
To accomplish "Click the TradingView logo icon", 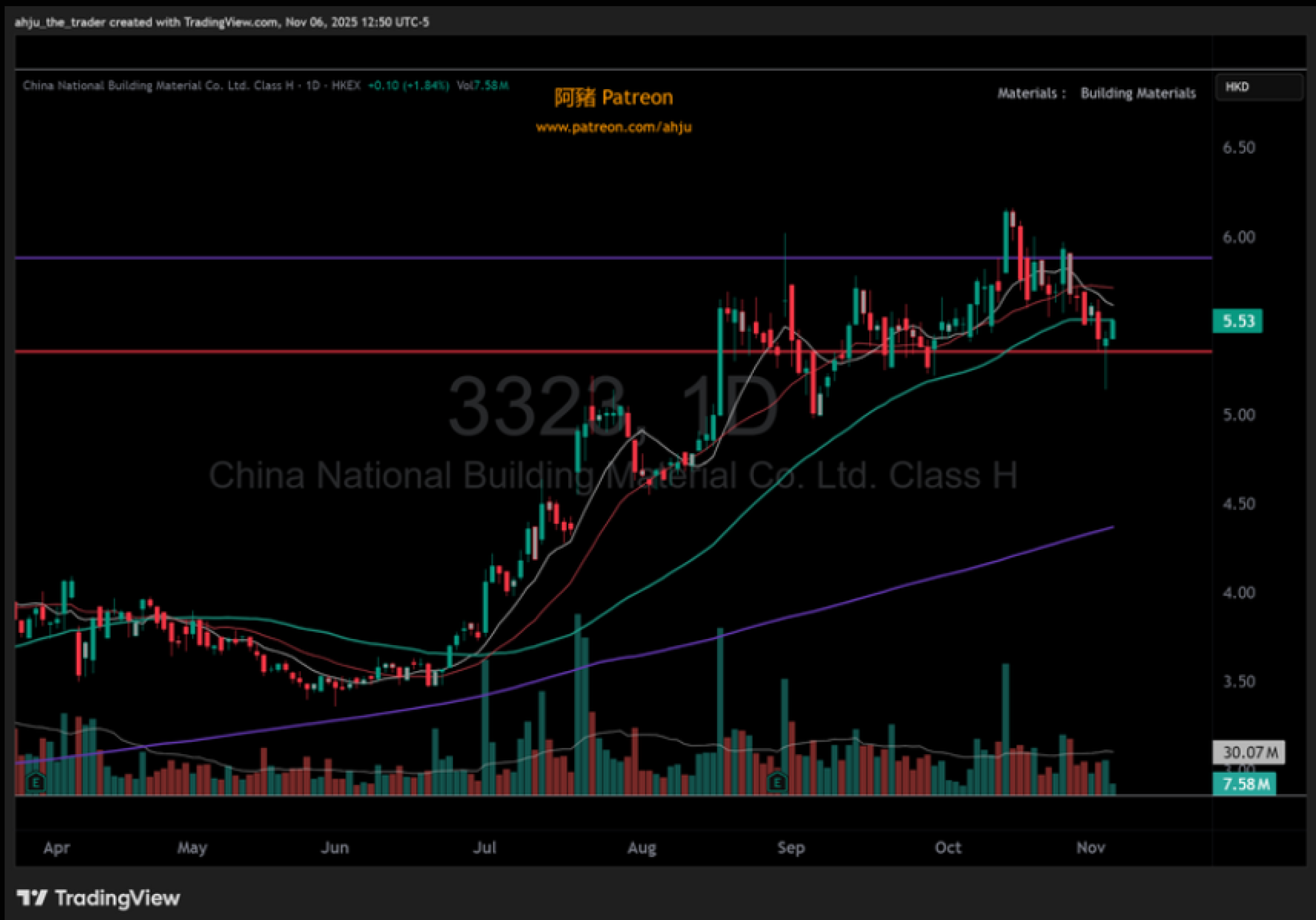I will pyautogui.click(x=32, y=897).
